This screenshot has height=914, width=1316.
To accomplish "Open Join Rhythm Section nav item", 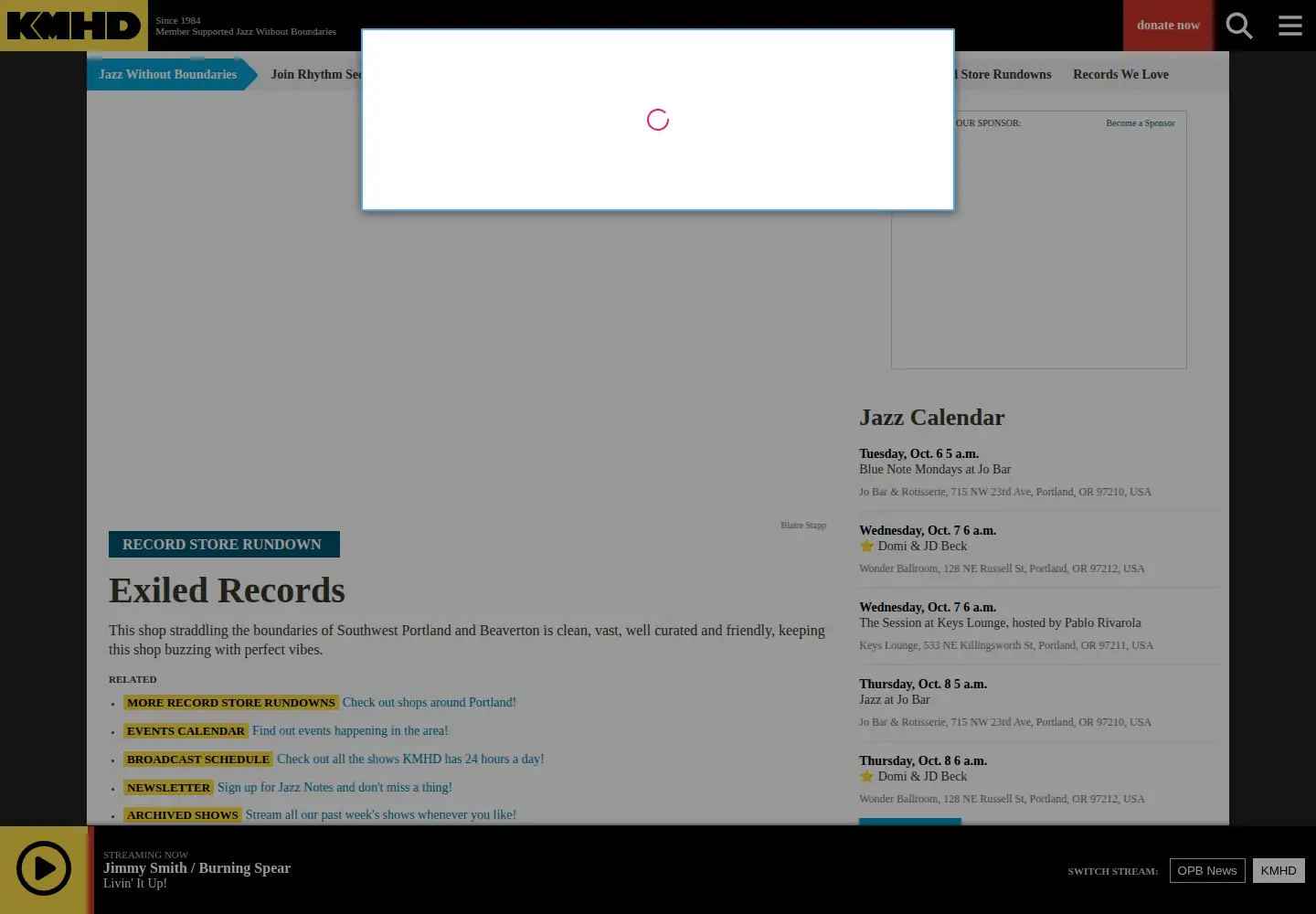I will tap(316, 75).
